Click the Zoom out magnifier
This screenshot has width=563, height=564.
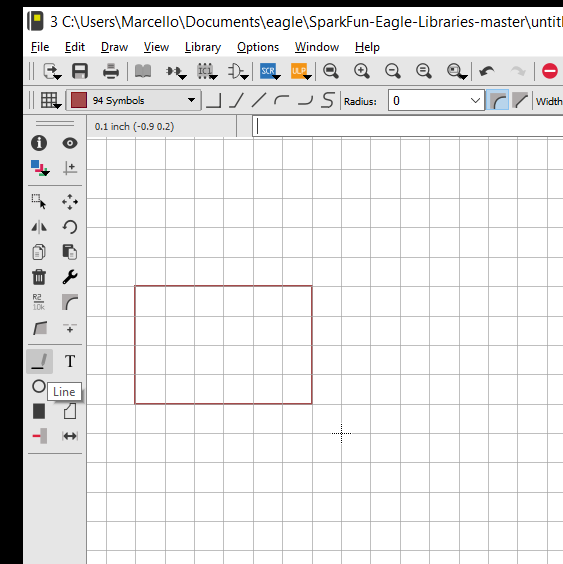392,71
